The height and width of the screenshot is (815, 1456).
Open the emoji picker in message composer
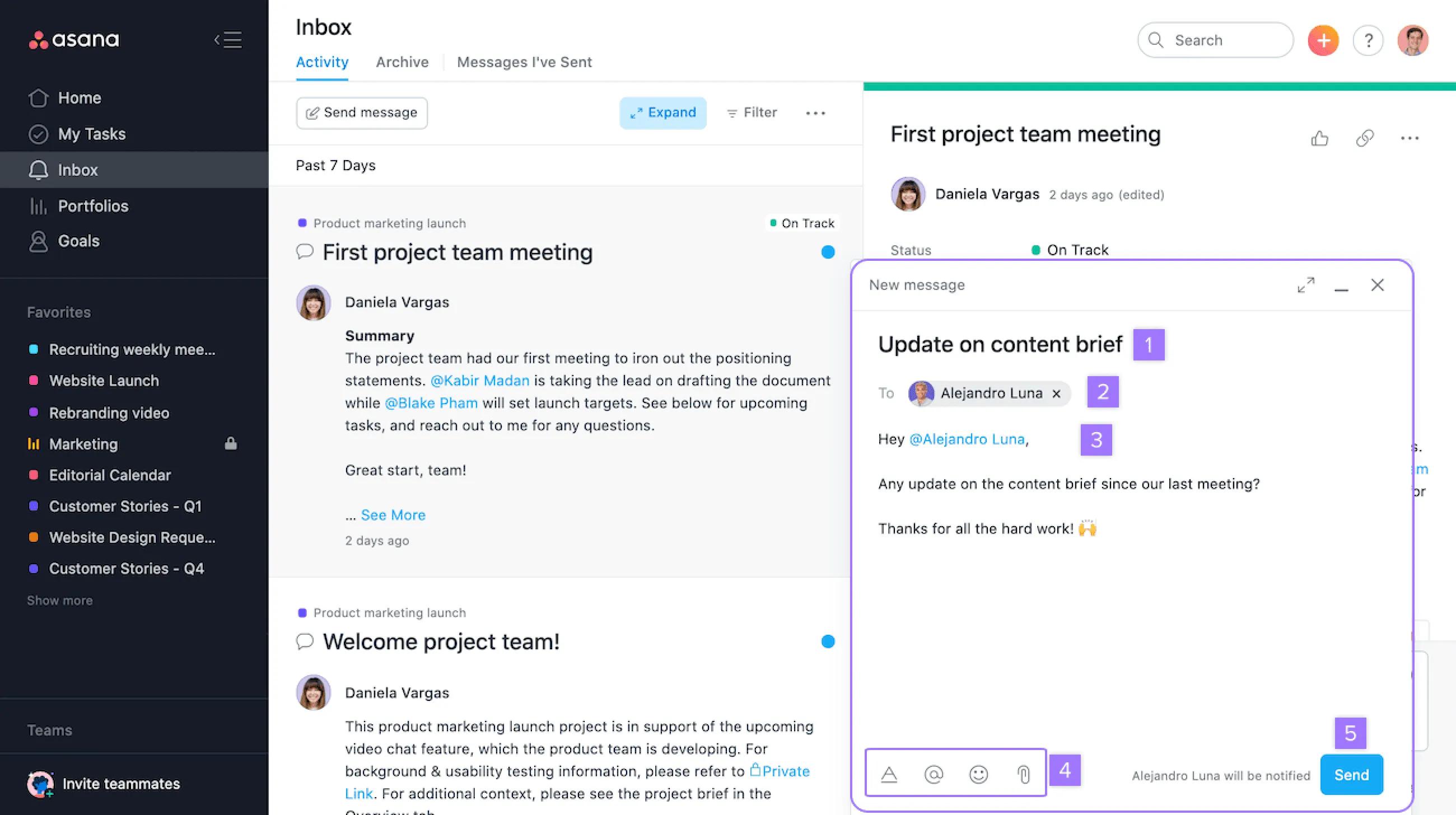(978, 774)
